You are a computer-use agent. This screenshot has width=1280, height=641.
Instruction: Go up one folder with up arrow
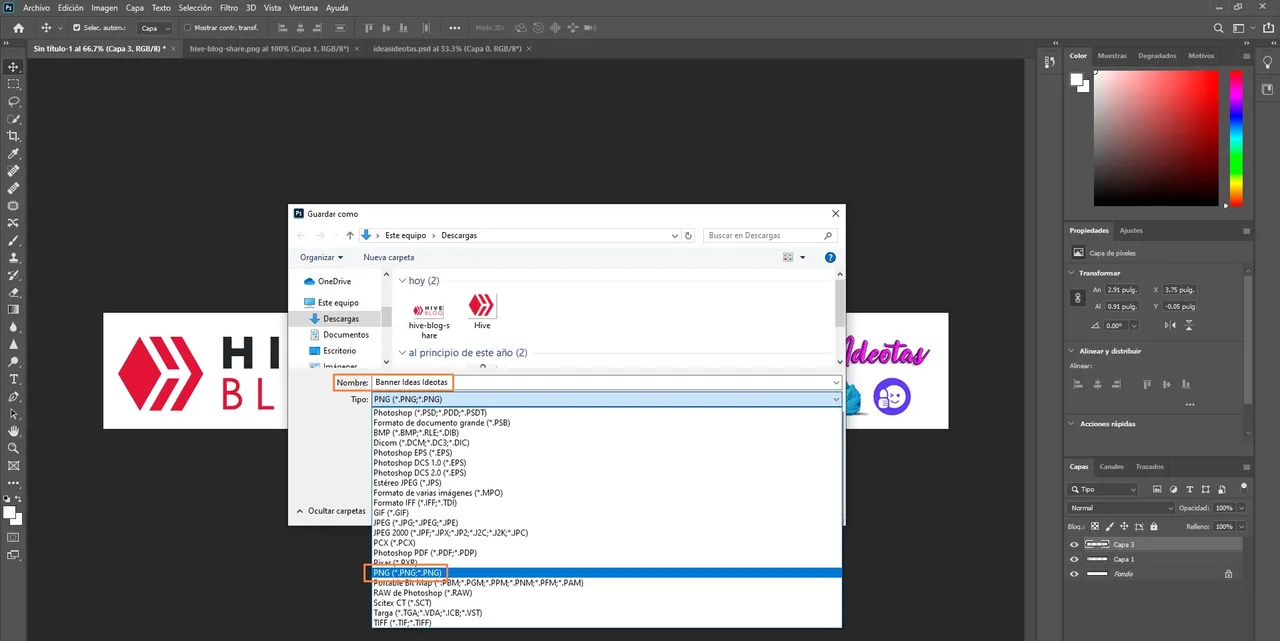[350, 236]
